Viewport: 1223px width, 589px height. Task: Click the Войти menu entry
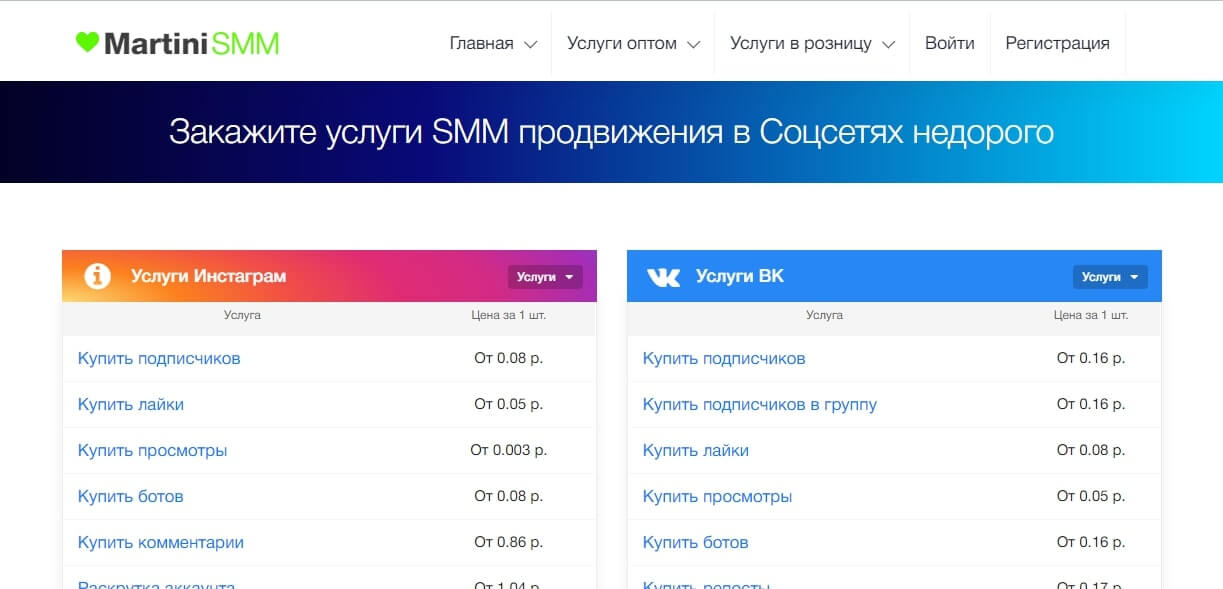(x=949, y=43)
